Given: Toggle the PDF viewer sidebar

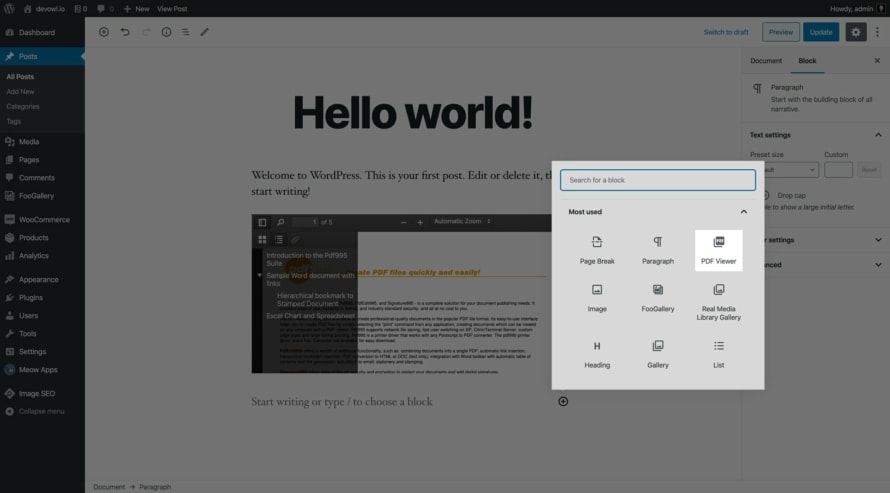Looking at the screenshot, I should (x=262, y=222).
